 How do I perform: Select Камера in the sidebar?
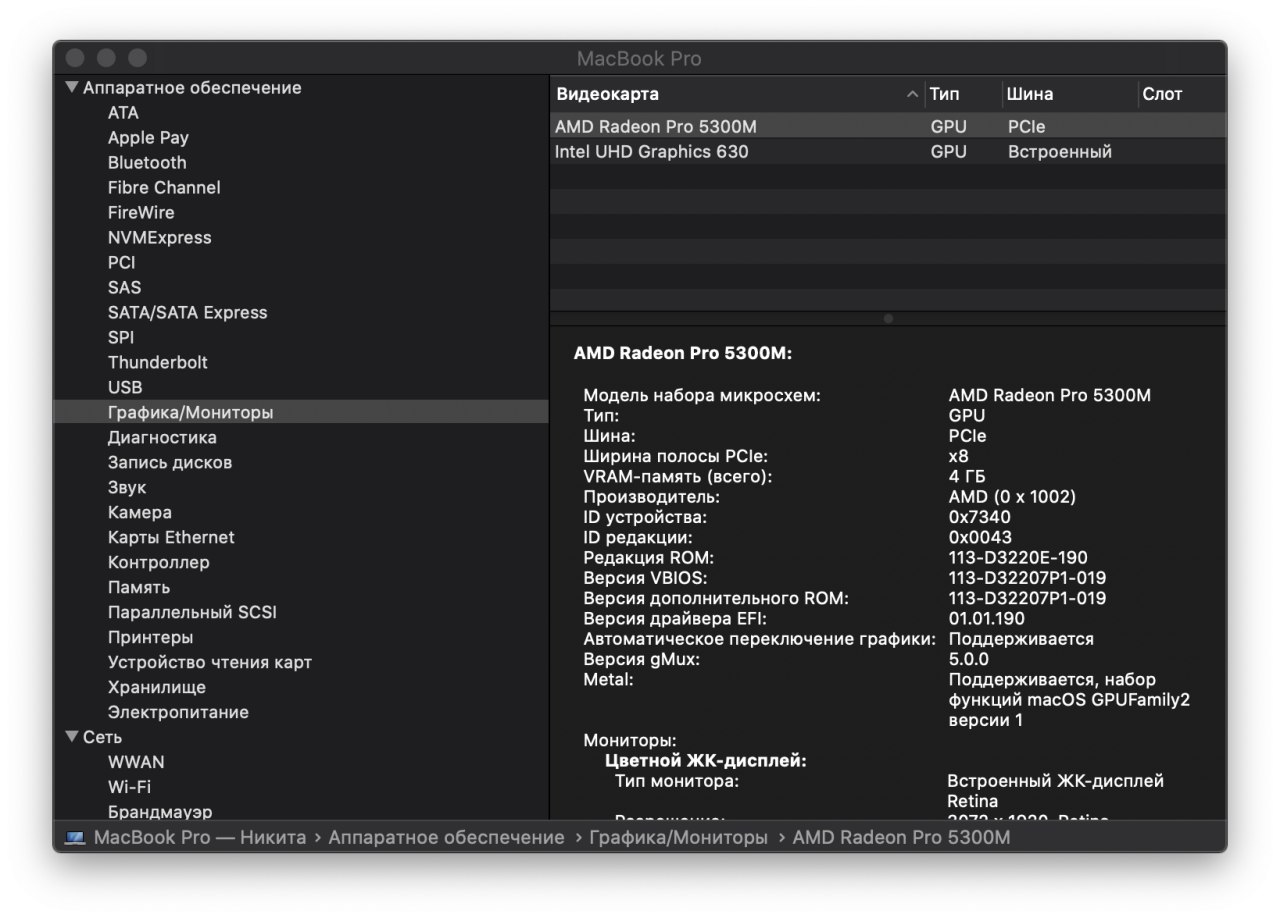point(139,512)
